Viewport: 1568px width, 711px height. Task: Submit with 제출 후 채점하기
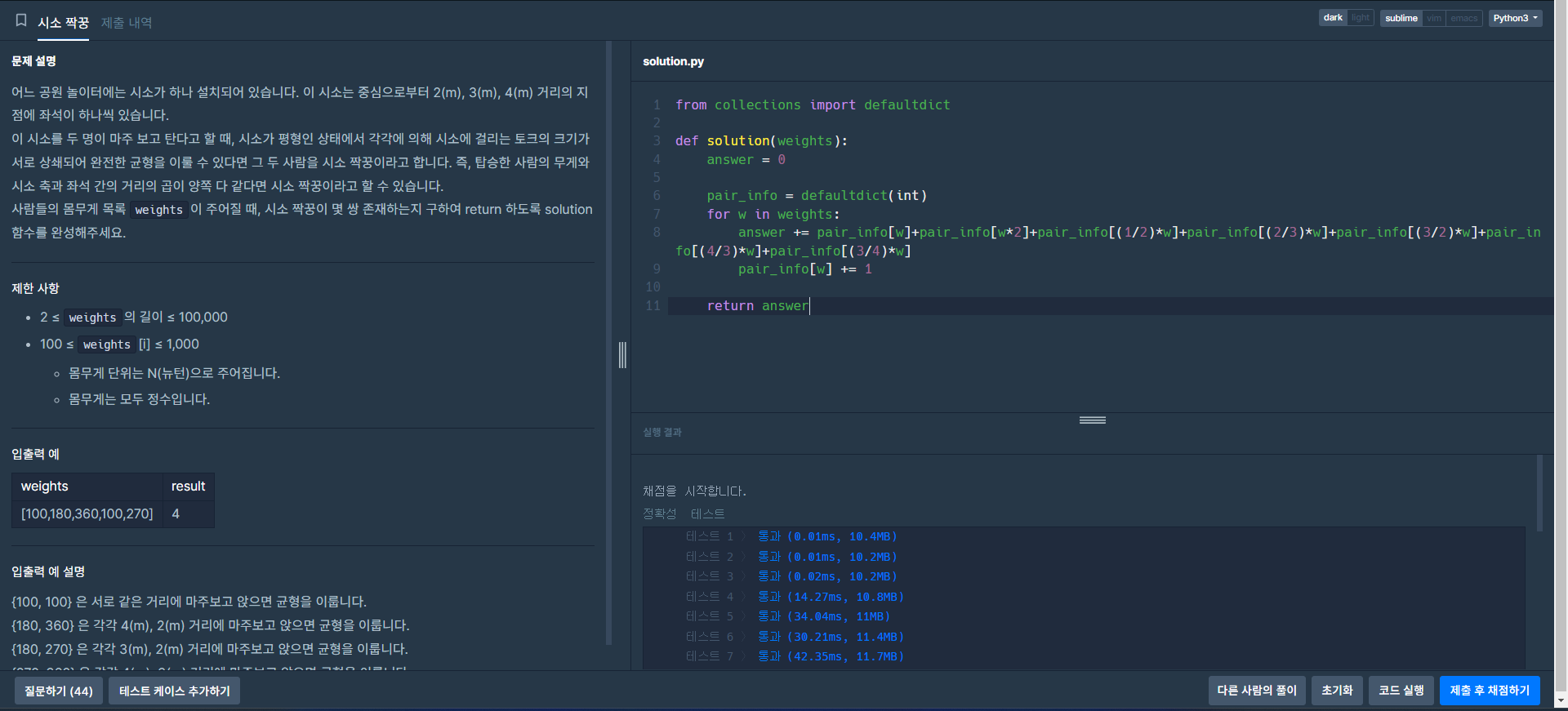tap(1490, 691)
